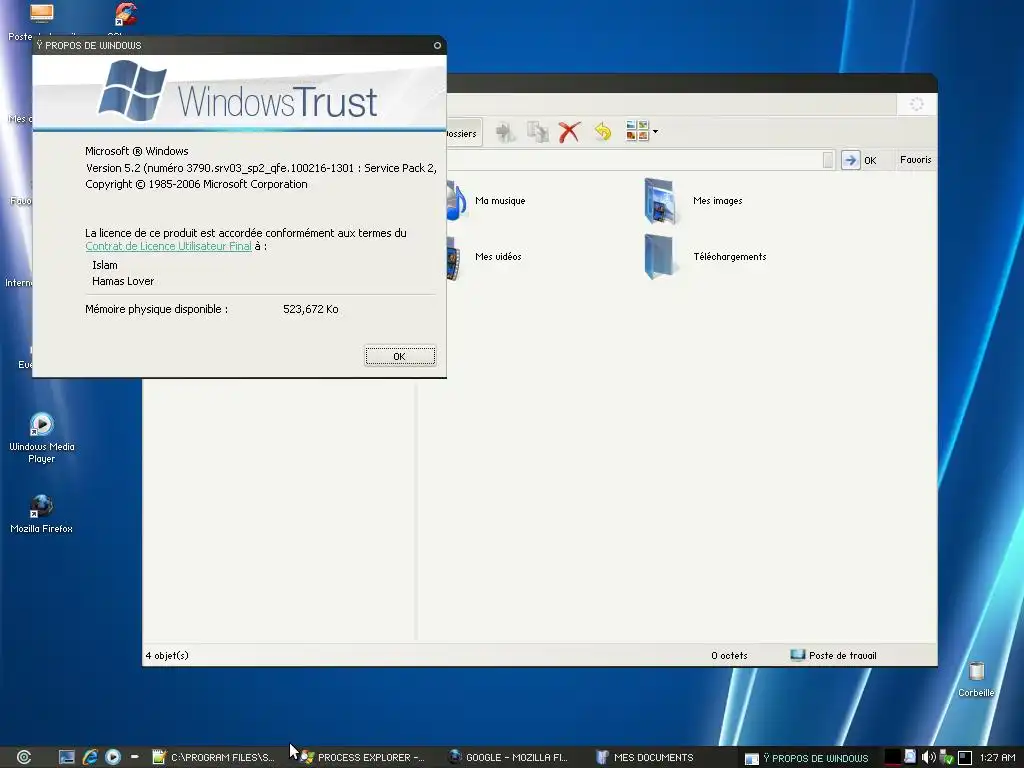Click the Hamas Lover licensee text
The width and height of the screenshot is (1024, 768).
123,281
